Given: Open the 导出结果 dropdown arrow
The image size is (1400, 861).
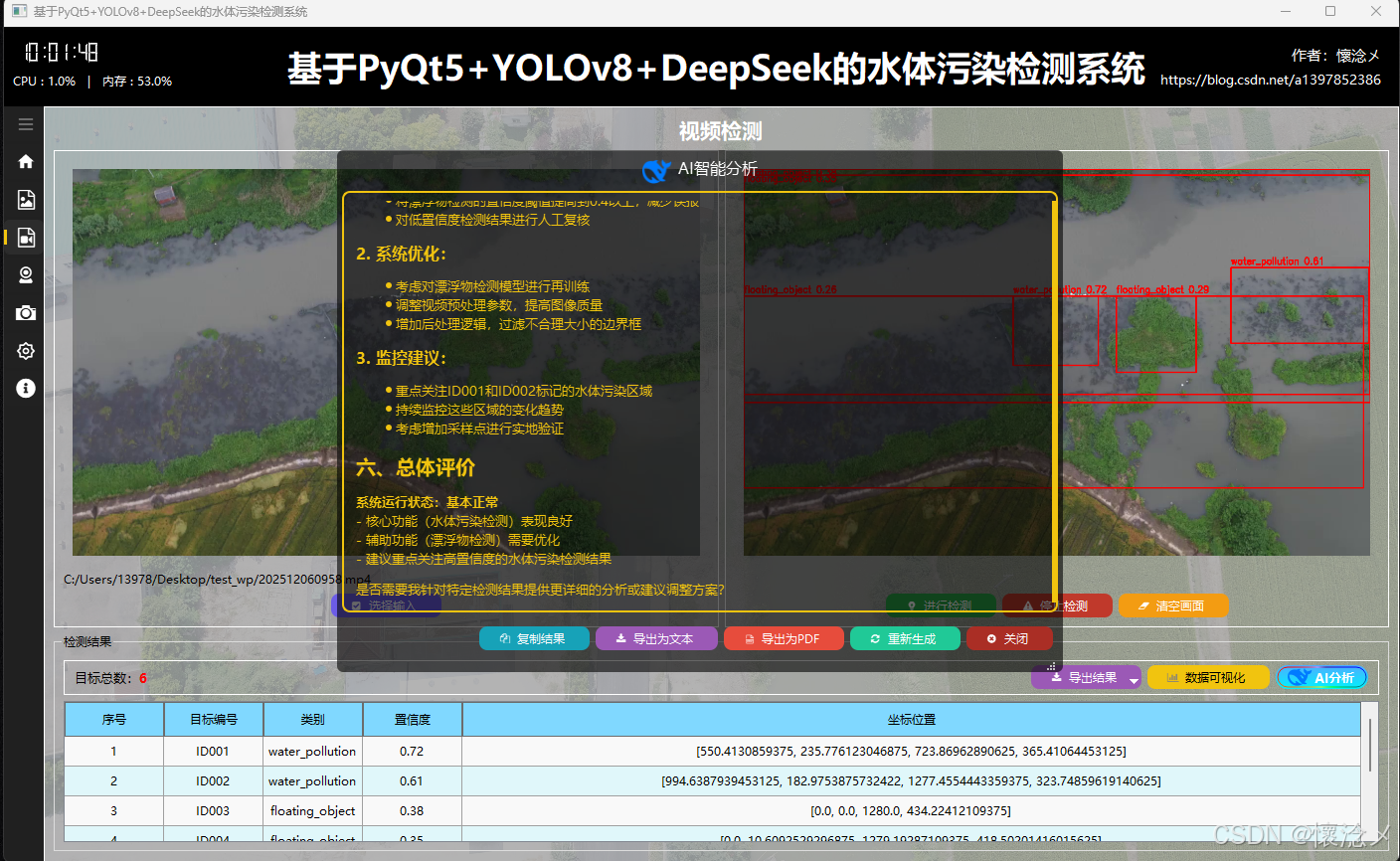Looking at the screenshot, I should point(1134,680).
